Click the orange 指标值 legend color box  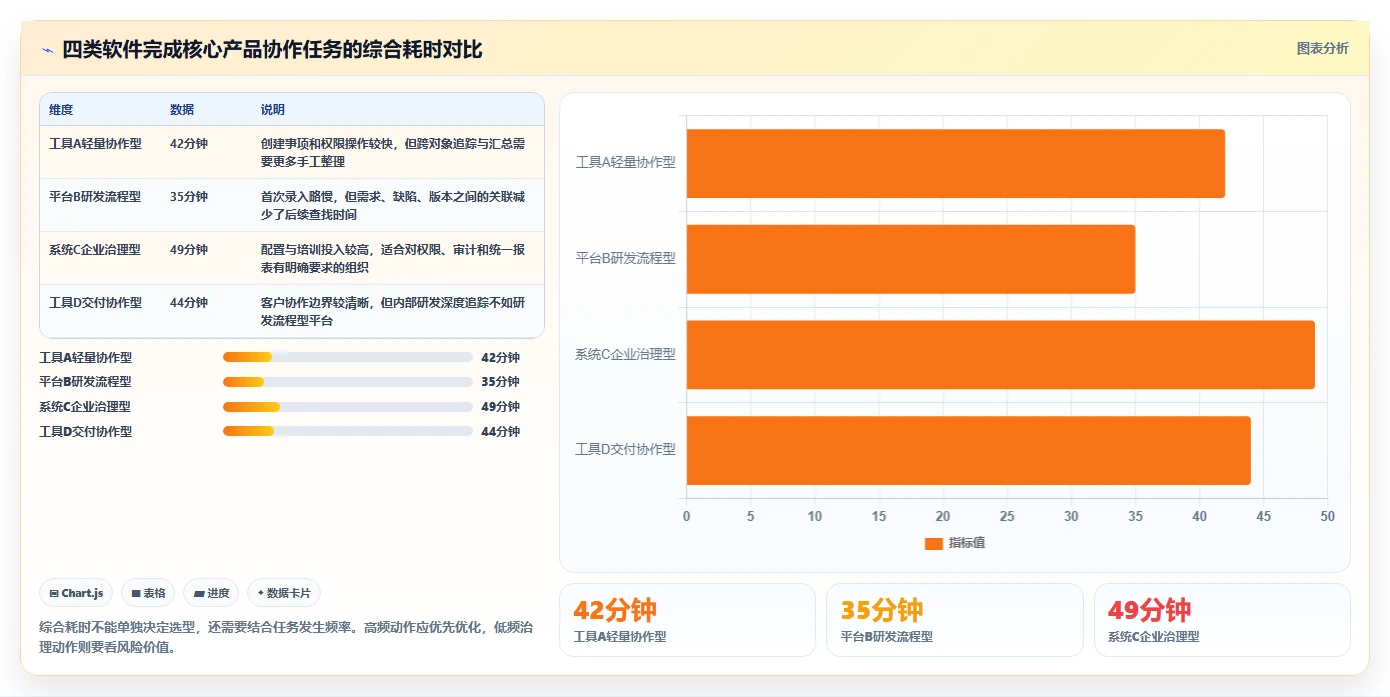[934, 543]
